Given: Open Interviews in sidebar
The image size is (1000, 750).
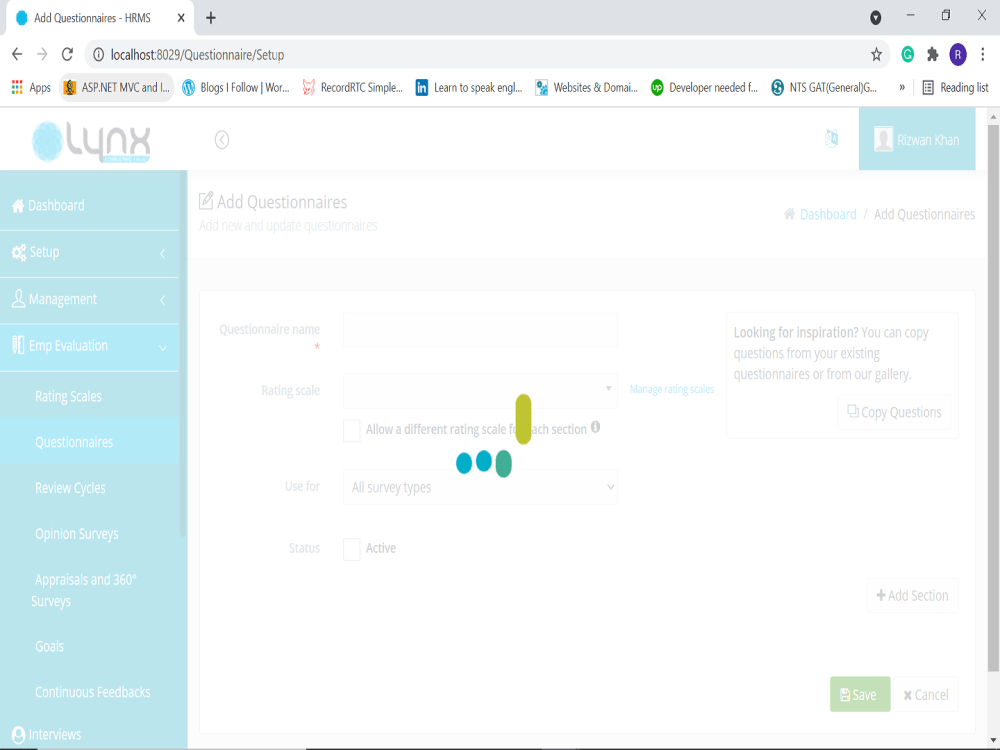Looking at the screenshot, I should coord(89,735).
